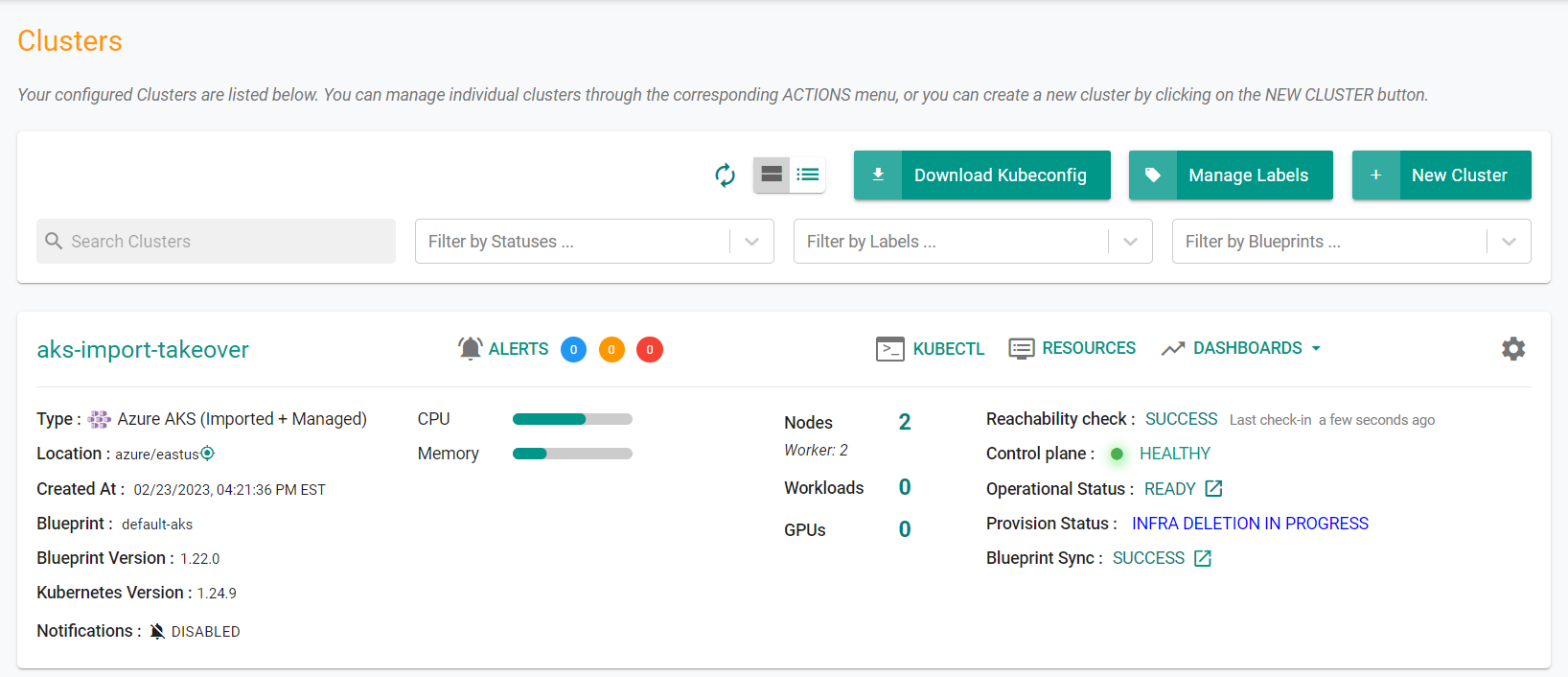This screenshot has height=677, width=1568.
Task: Click the Download Kubeconfig button
Action: (x=982, y=175)
